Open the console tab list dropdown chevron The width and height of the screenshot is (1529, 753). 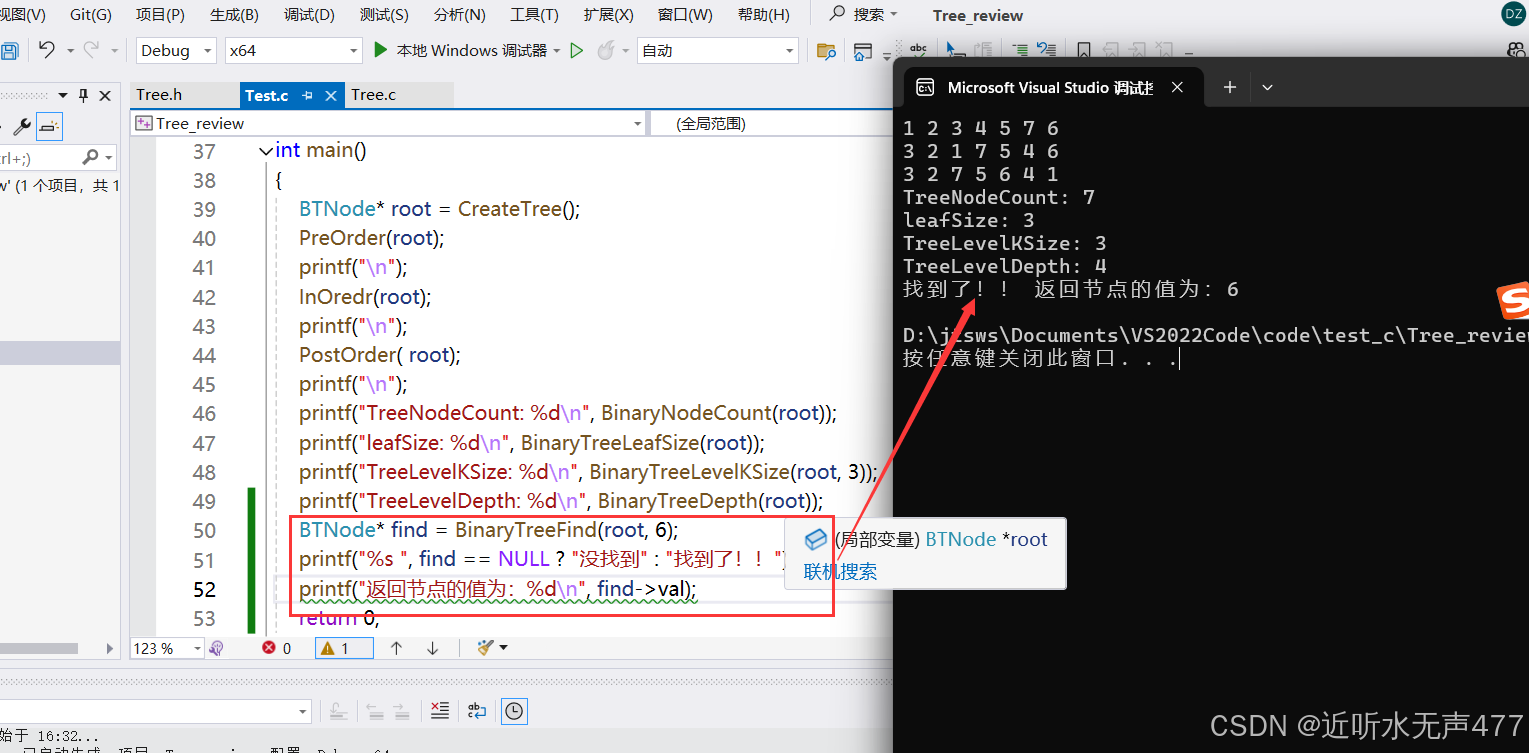click(1267, 87)
